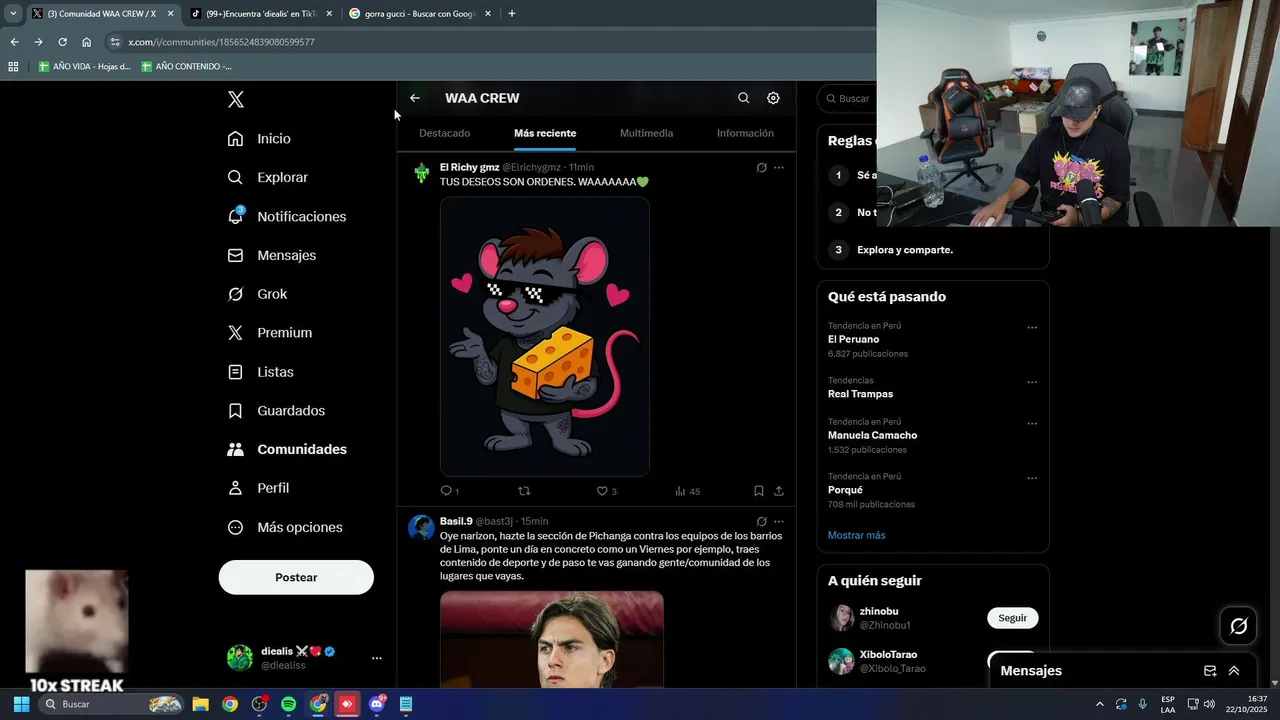Share El Richy gmz post
The height and width of the screenshot is (720, 1280).
point(779,491)
